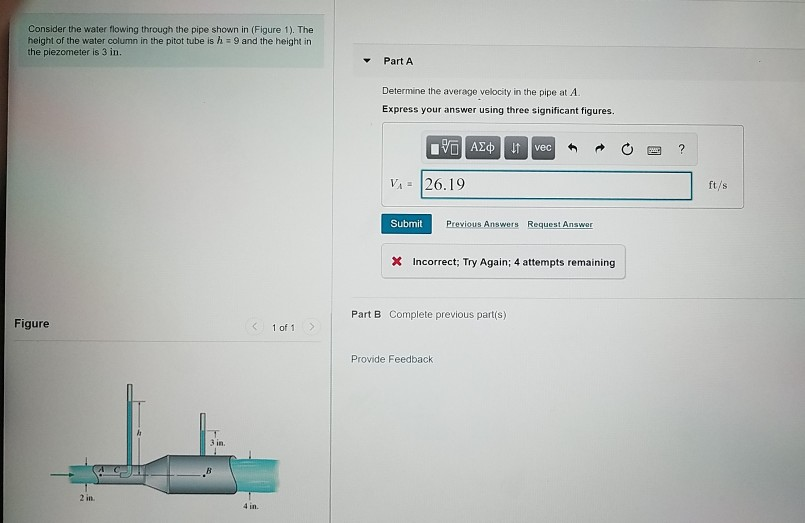The width and height of the screenshot is (805, 523).
Task: Open the Greek symbols ΑΣφ palette
Action: point(483,148)
